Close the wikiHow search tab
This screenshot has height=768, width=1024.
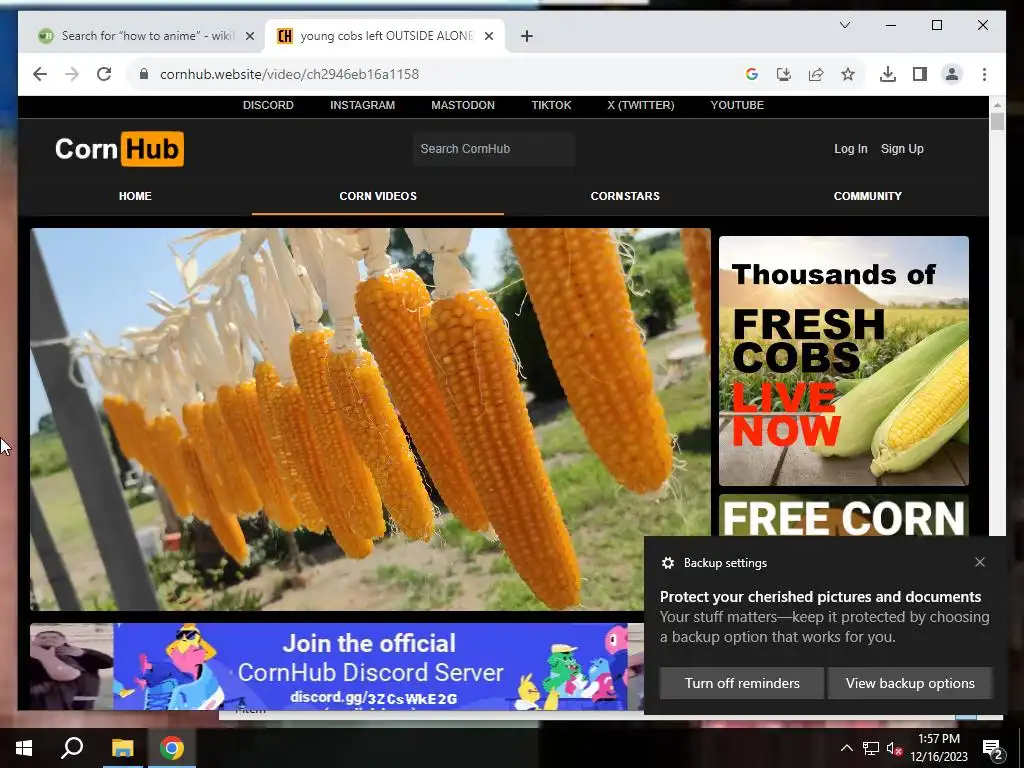249,36
